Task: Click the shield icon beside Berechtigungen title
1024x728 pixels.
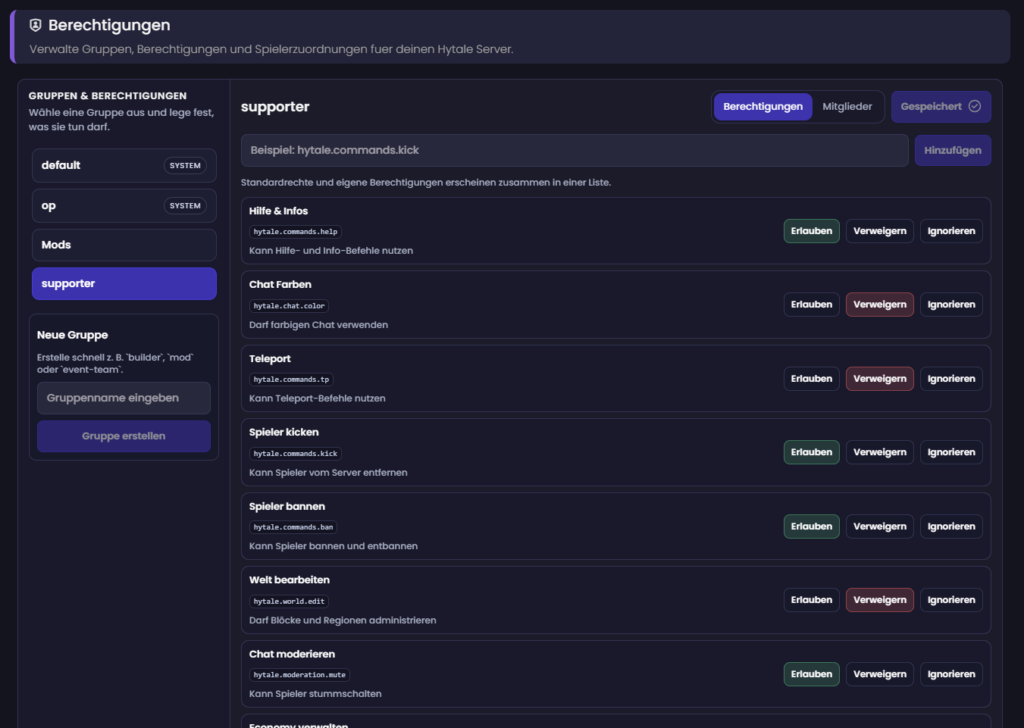Action: 36,26
